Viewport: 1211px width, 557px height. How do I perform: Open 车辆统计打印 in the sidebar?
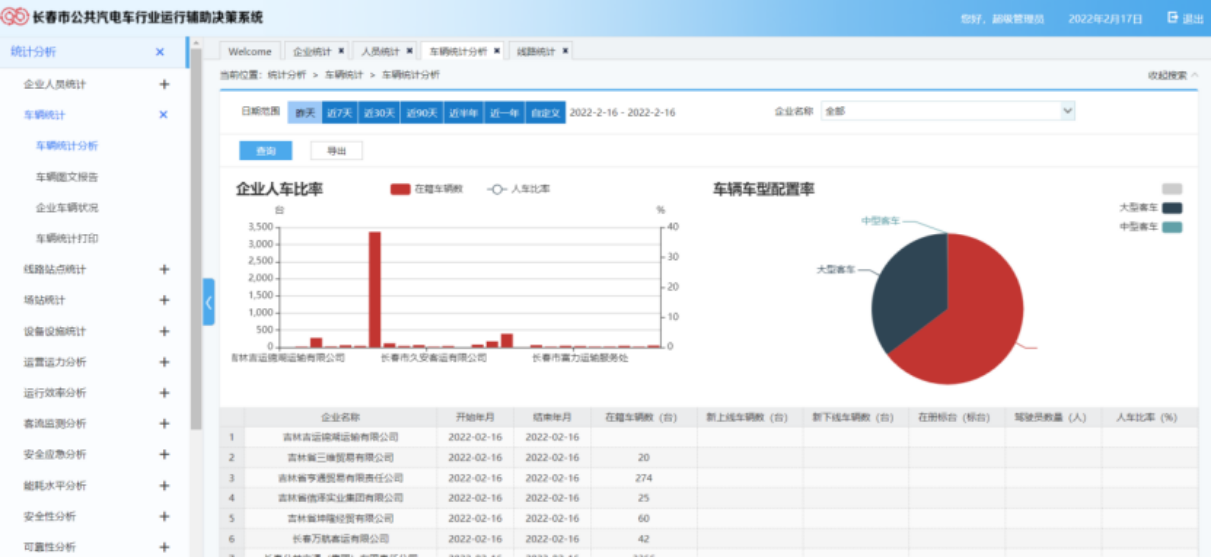click(x=67, y=239)
